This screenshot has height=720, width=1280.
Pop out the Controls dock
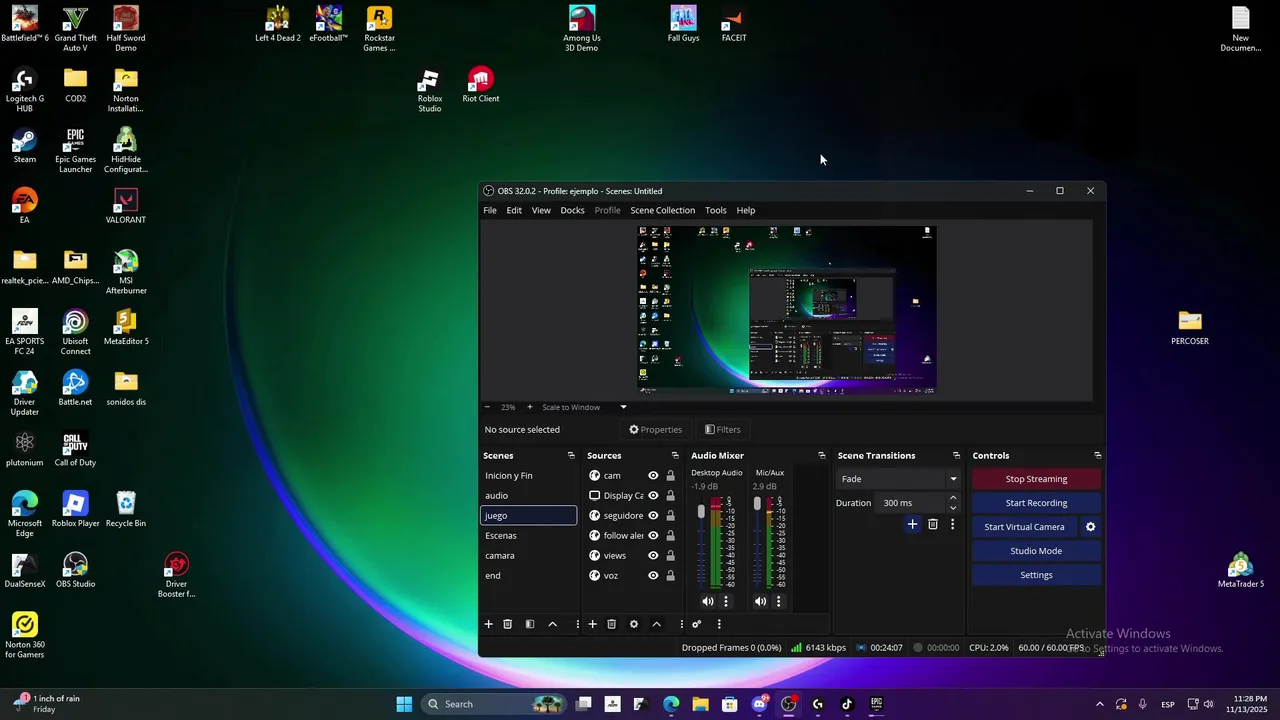point(1097,456)
